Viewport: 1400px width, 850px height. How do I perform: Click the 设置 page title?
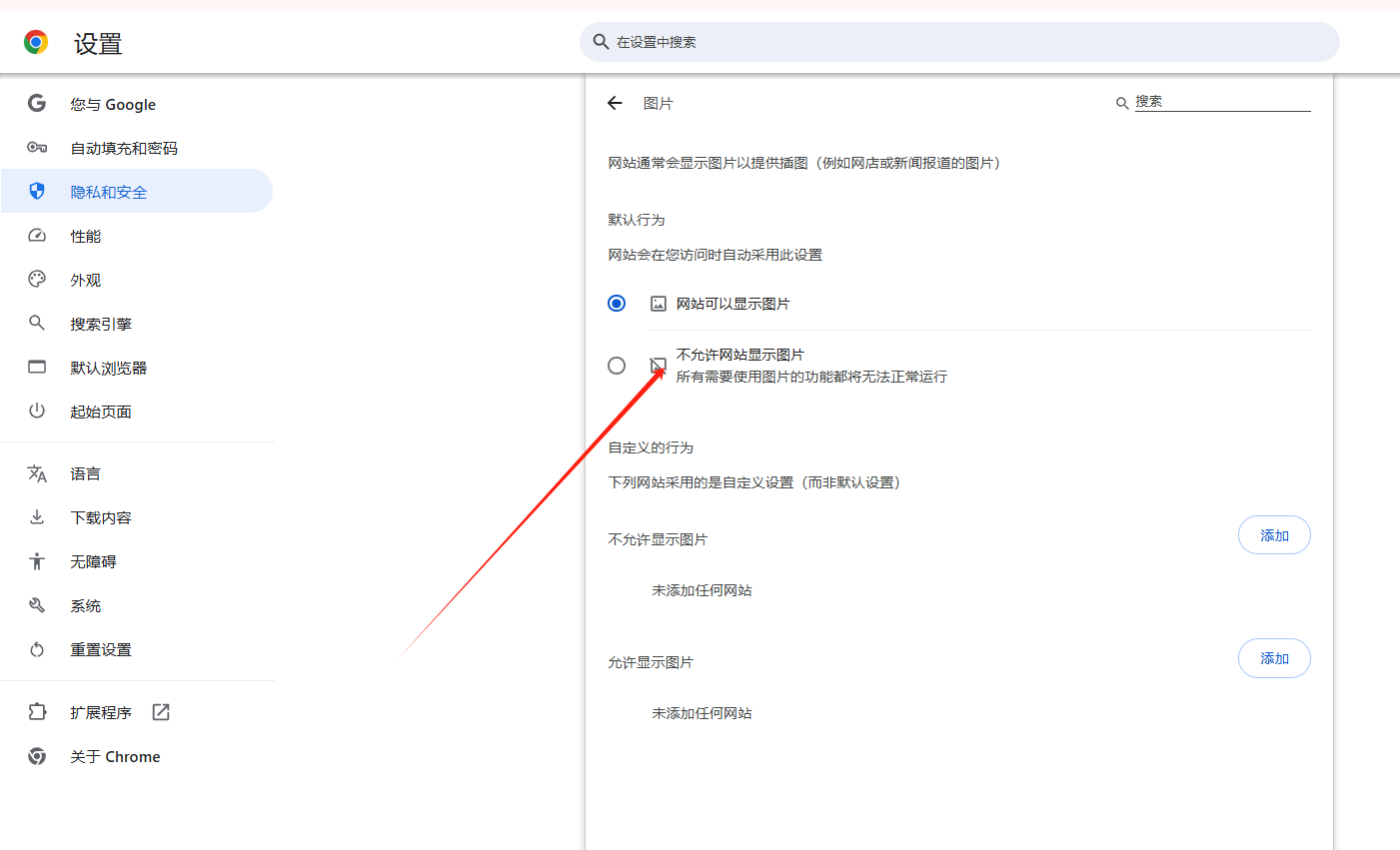[x=98, y=44]
